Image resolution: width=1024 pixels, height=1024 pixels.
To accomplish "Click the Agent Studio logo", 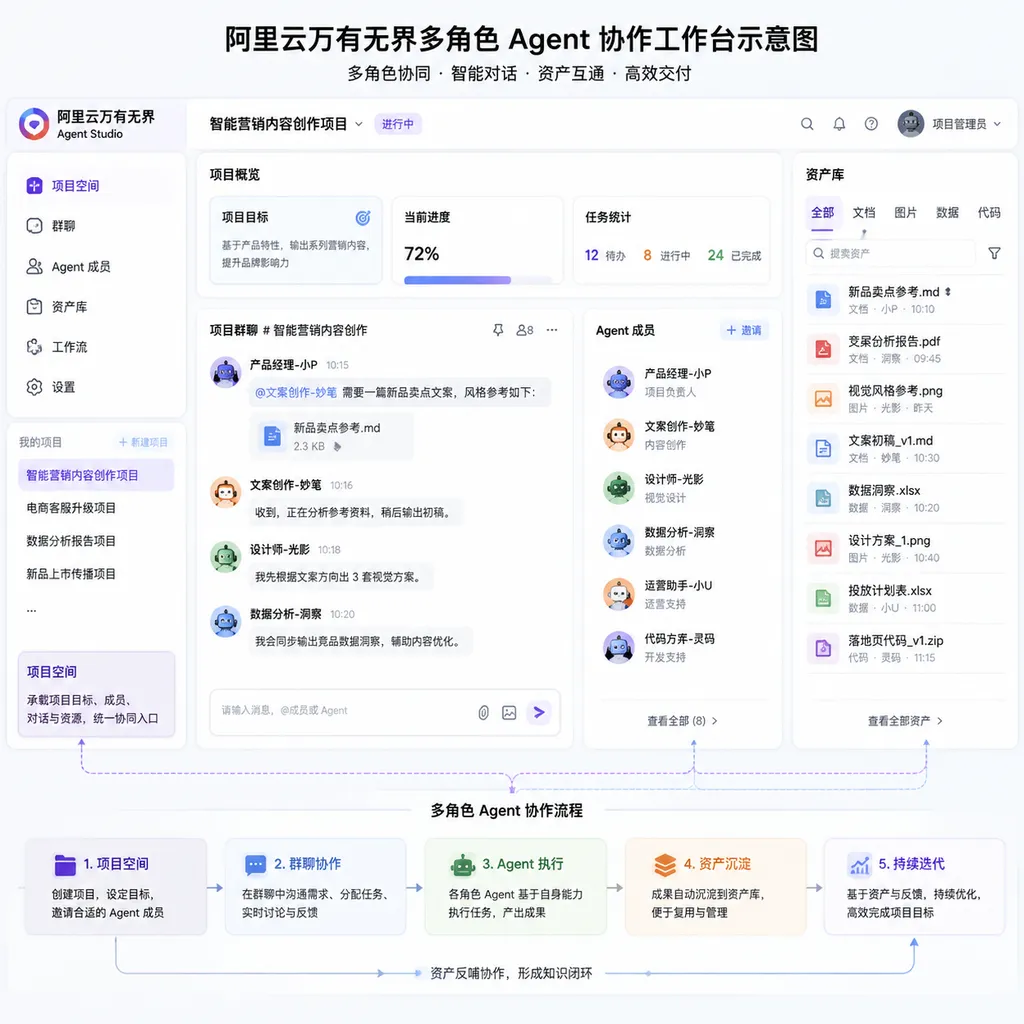I will [34, 124].
